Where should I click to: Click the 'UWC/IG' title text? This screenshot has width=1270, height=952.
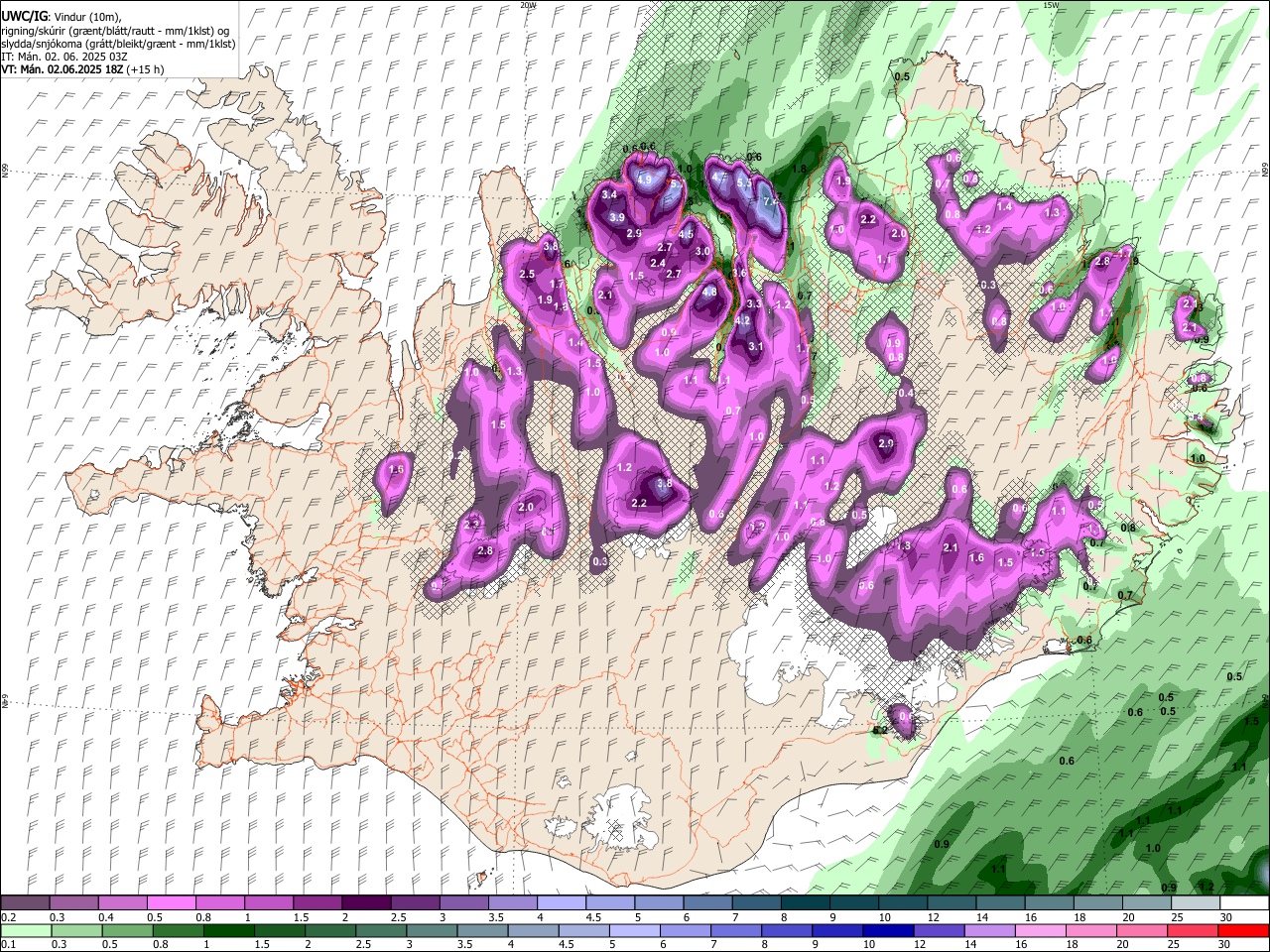coord(24,17)
